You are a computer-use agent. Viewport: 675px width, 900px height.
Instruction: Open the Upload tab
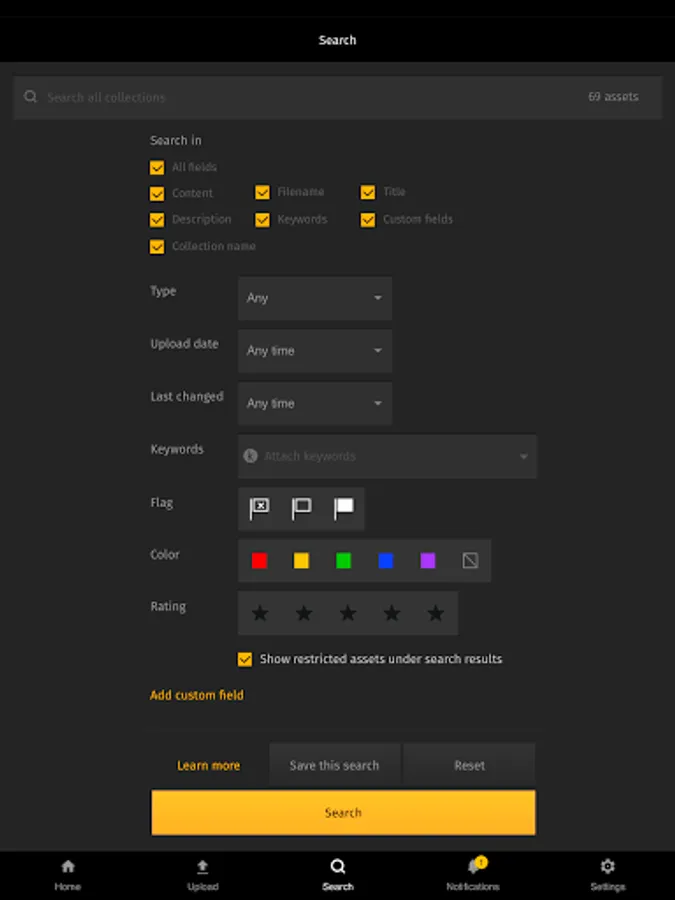pyautogui.click(x=203, y=875)
